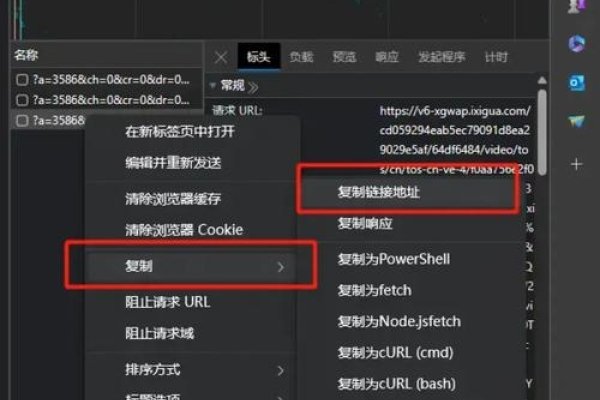
Task: Open the paper plane sidebar icon
Action: click(577, 121)
